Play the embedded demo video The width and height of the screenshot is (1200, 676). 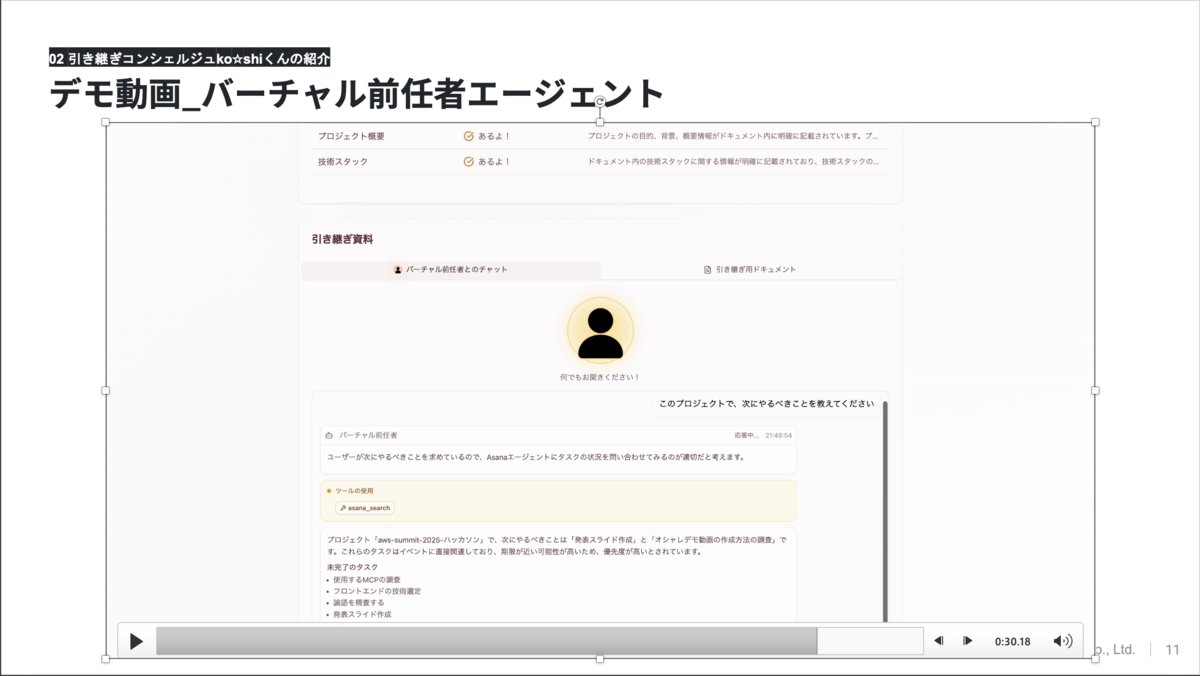(137, 641)
